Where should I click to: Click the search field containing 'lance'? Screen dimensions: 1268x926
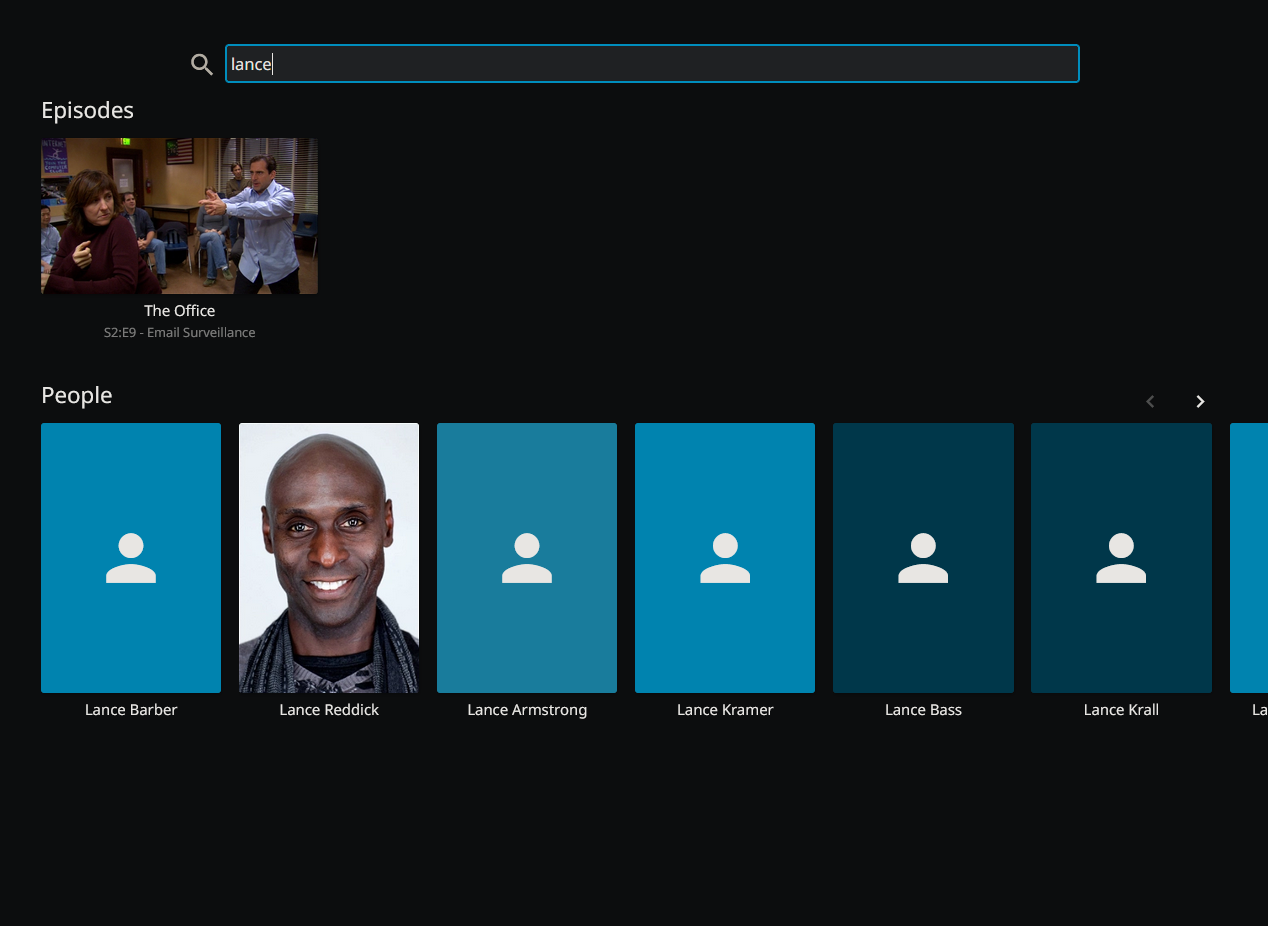pos(652,64)
